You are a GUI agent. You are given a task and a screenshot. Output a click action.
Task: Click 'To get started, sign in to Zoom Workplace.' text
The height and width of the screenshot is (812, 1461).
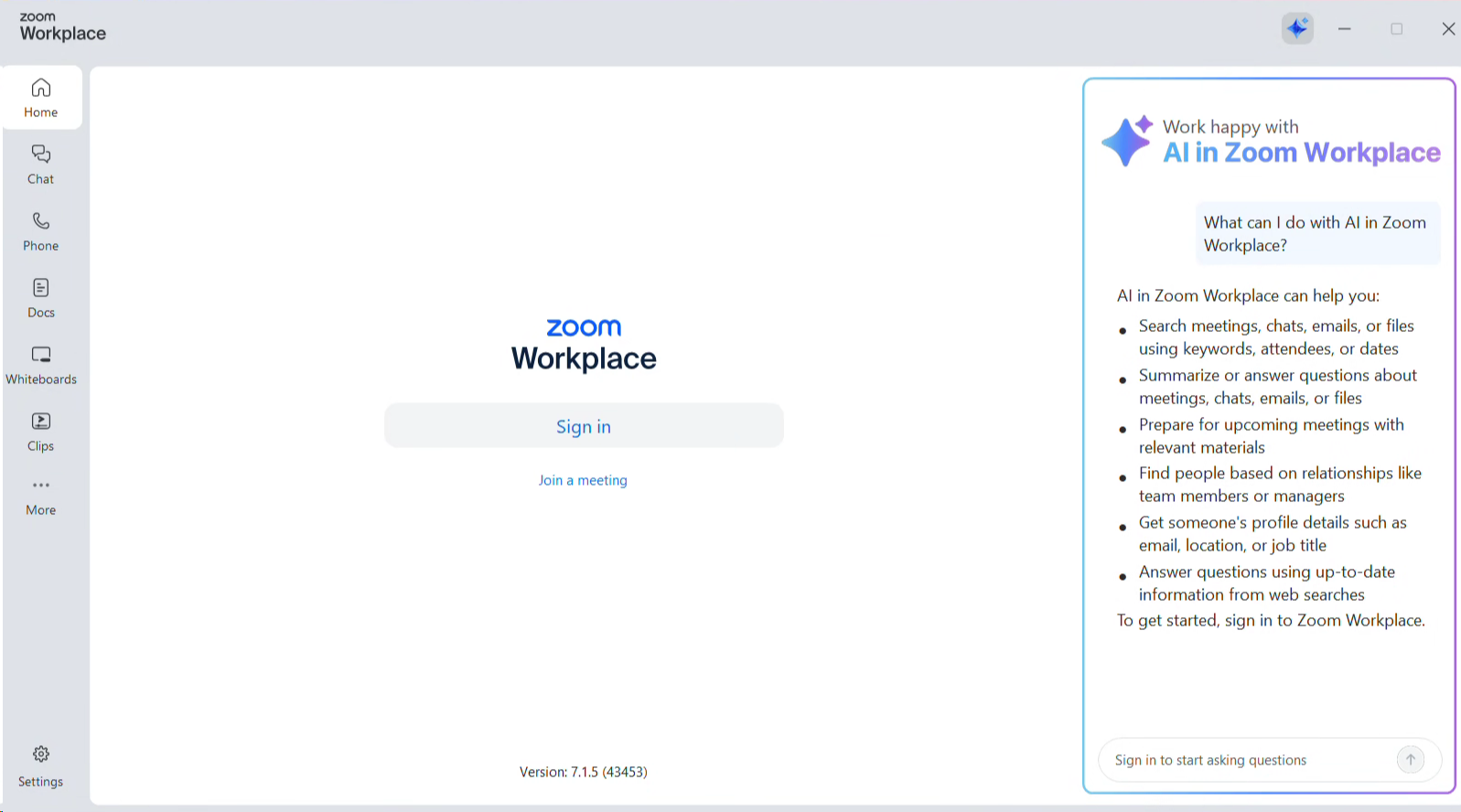pyautogui.click(x=1271, y=621)
